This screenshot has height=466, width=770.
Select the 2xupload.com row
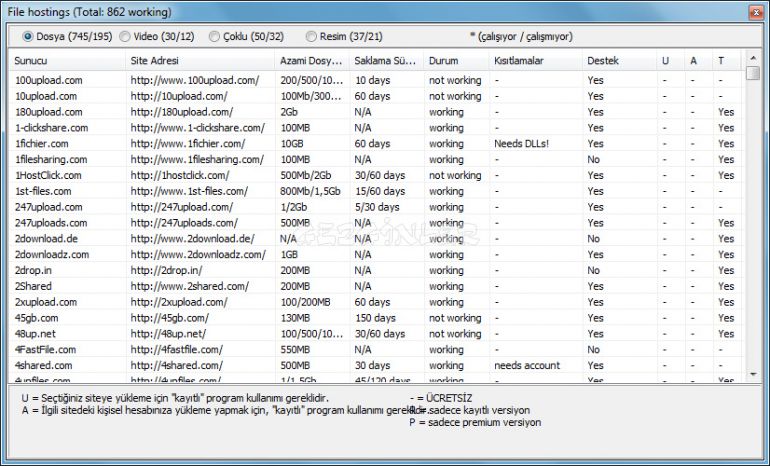pos(376,302)
